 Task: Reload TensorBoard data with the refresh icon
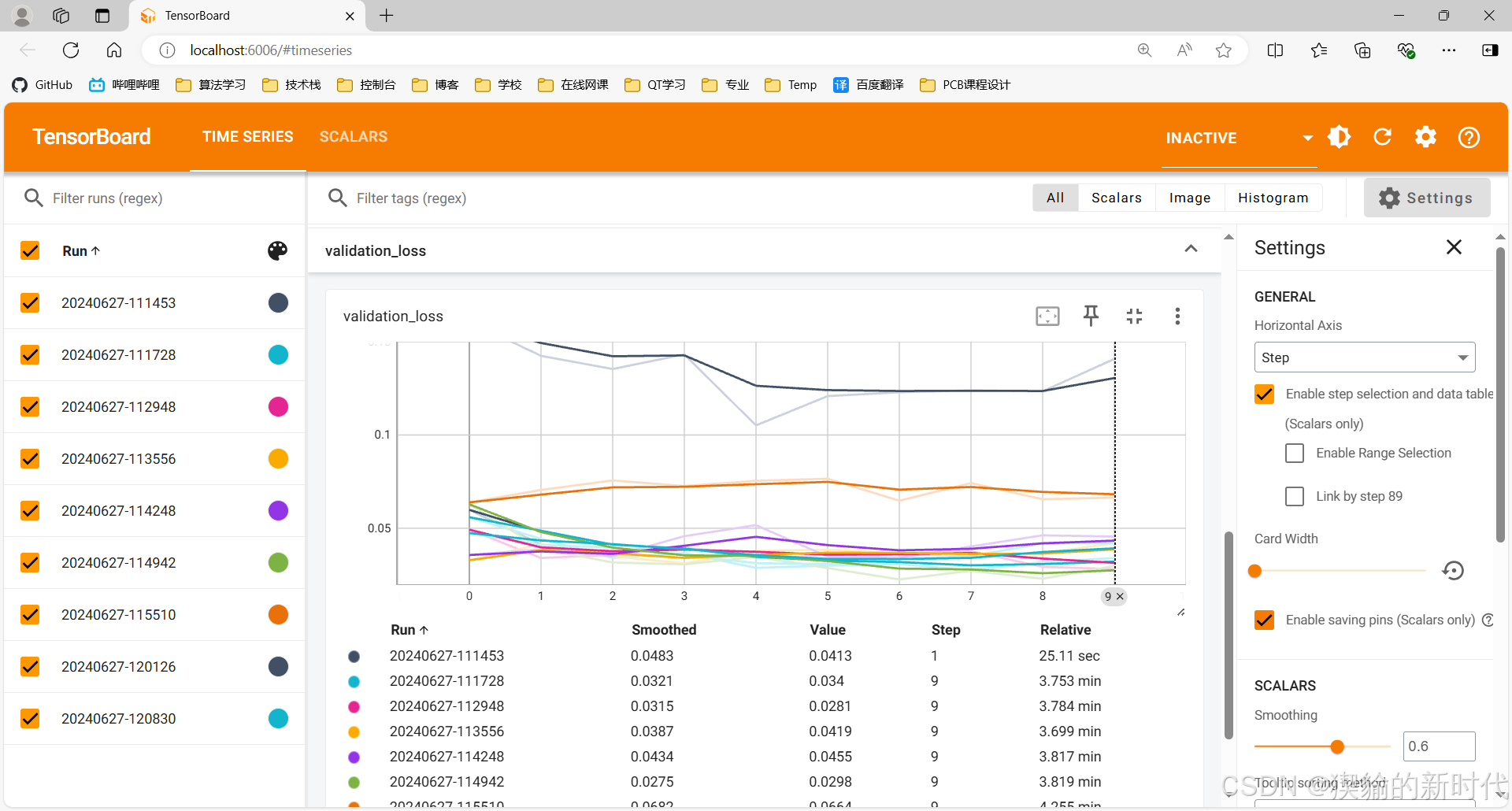(x=1382, y=137)
